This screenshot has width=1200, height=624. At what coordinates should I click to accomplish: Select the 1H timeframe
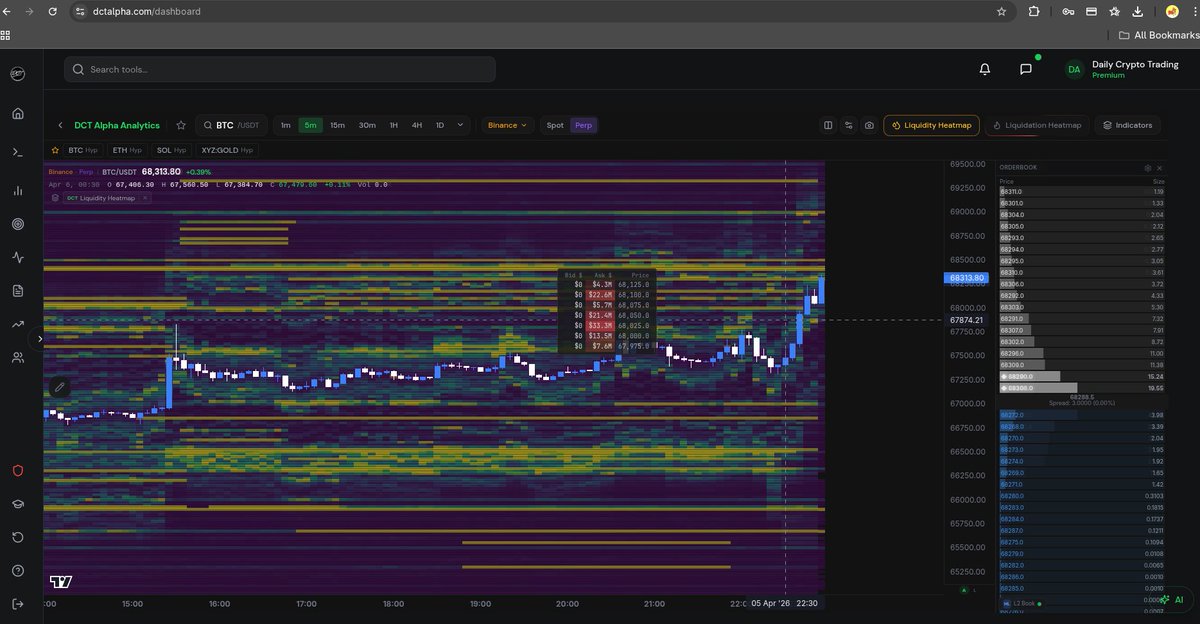coord(394,125)
